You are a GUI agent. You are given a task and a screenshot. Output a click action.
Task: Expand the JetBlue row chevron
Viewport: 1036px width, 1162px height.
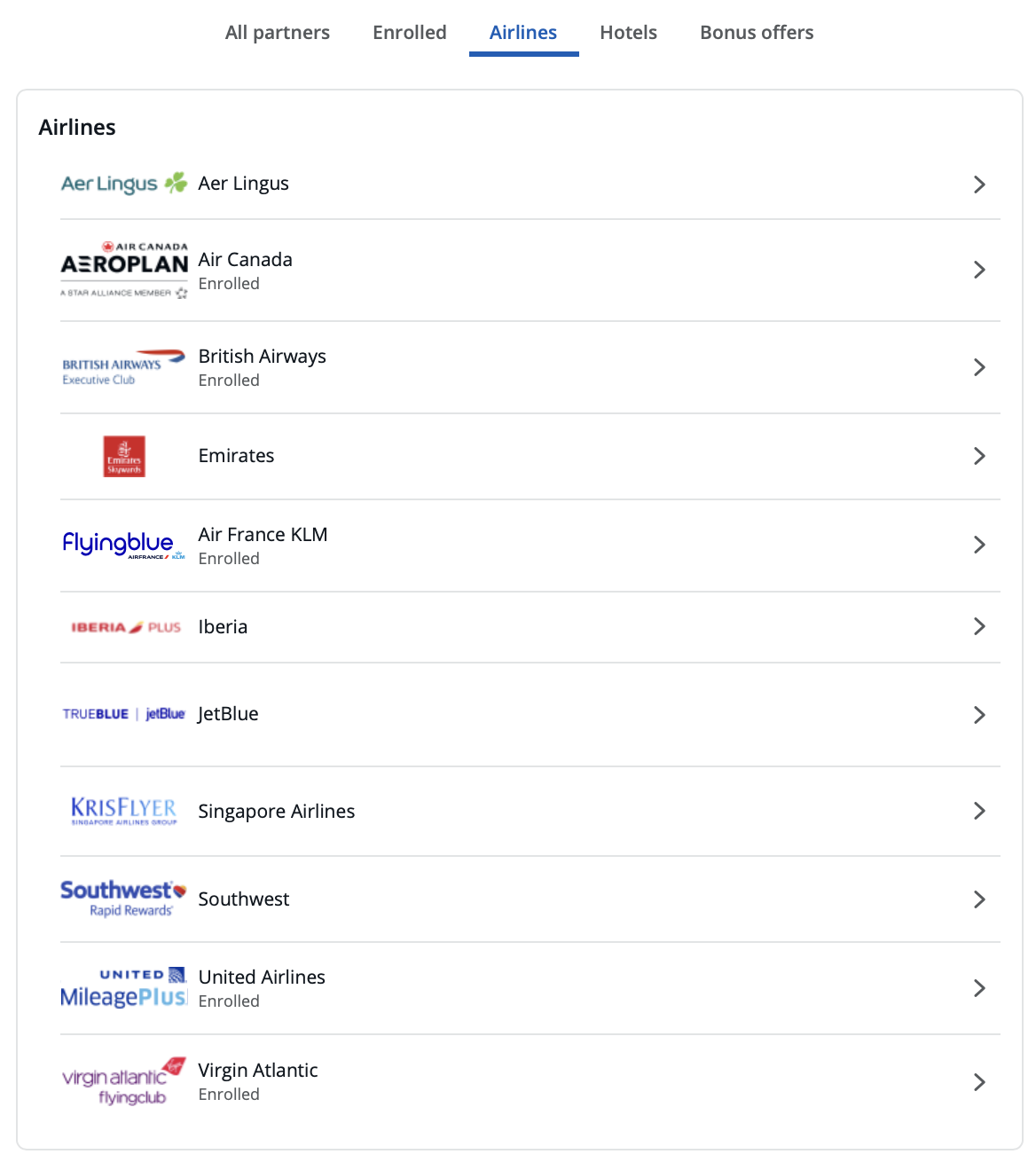(979, 715)
